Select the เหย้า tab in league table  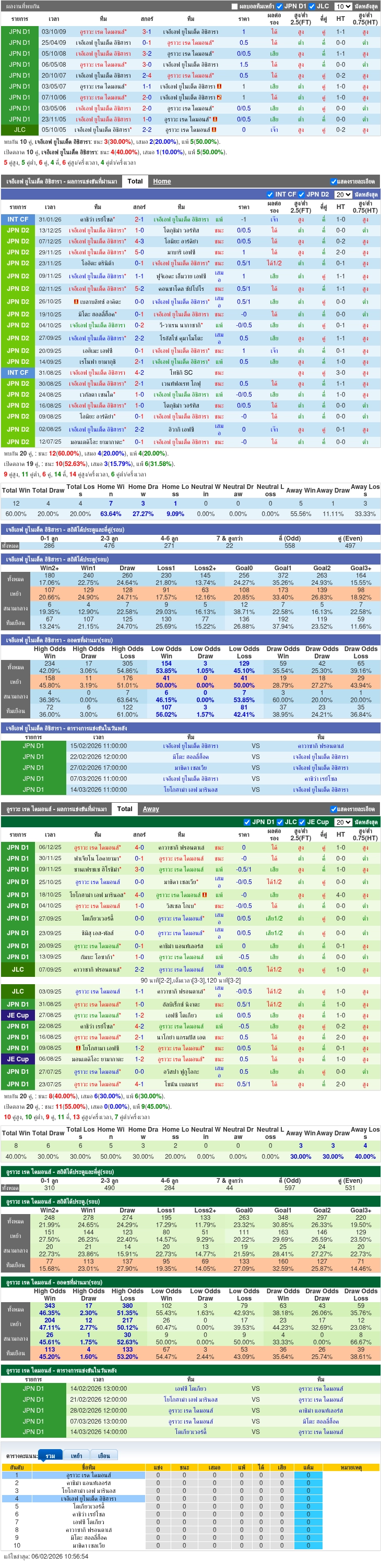click(76, 1455)
